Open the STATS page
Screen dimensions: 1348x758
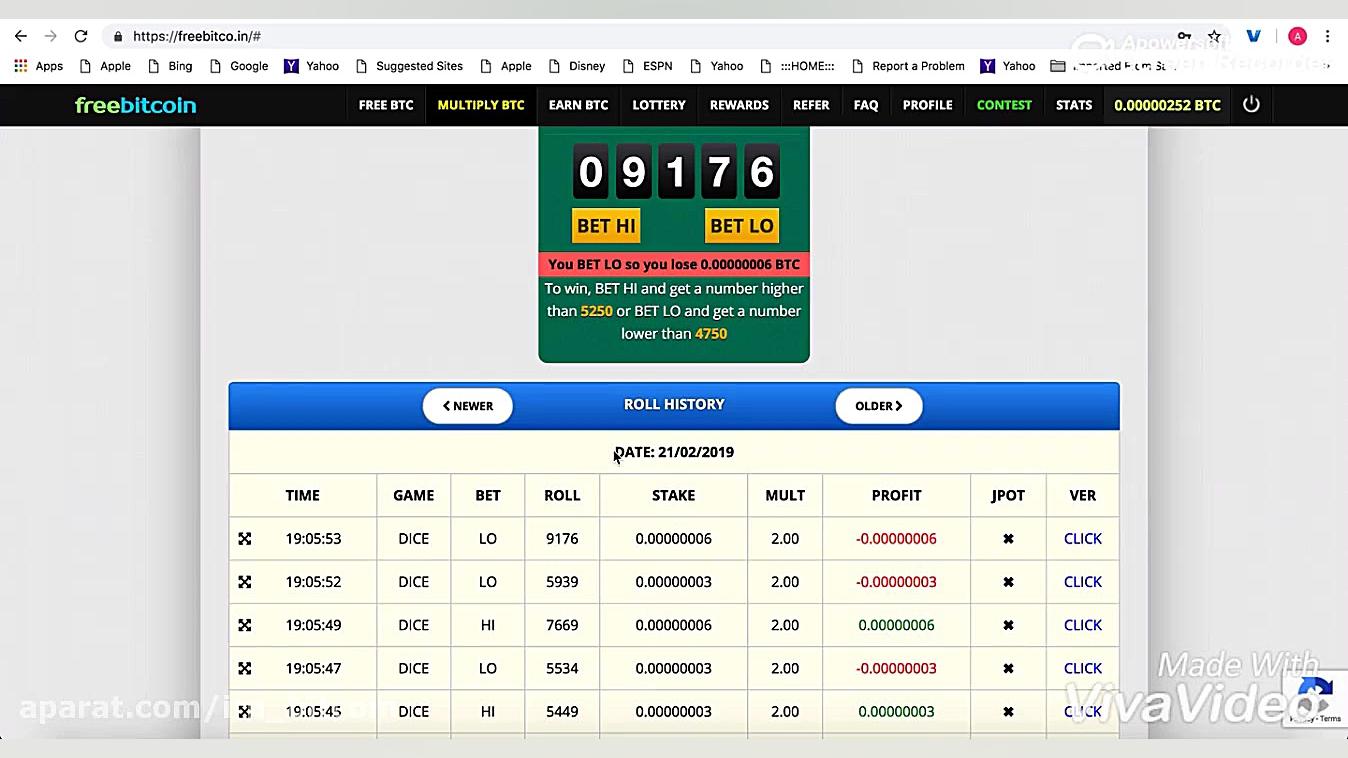point(1074,105)
